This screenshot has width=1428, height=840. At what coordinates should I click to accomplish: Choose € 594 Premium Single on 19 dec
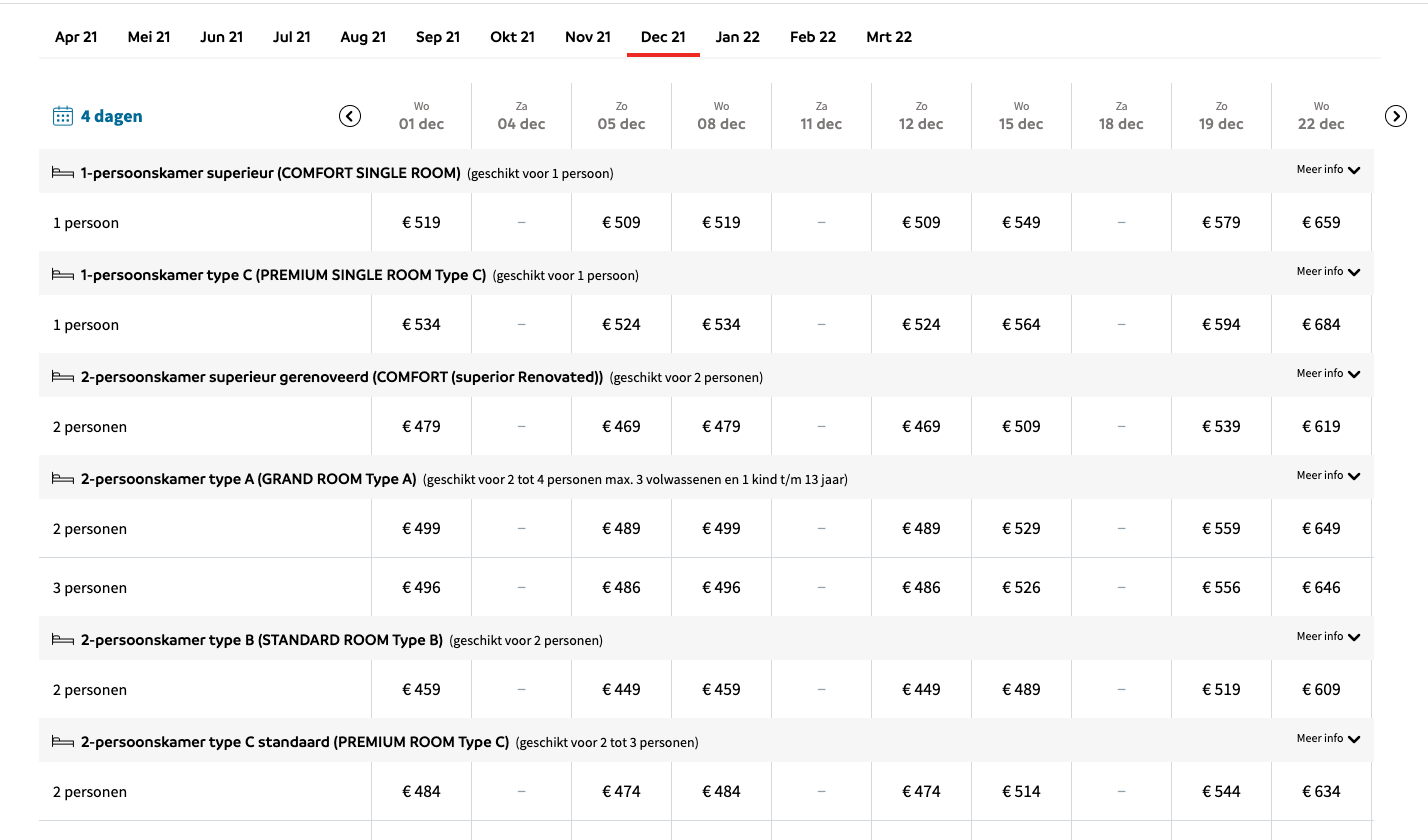point(1221,324)
